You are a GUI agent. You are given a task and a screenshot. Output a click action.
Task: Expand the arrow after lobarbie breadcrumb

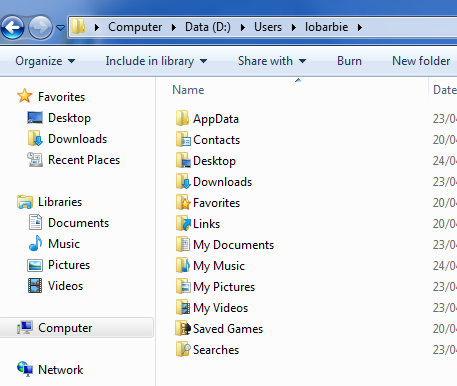click(360, 27)
